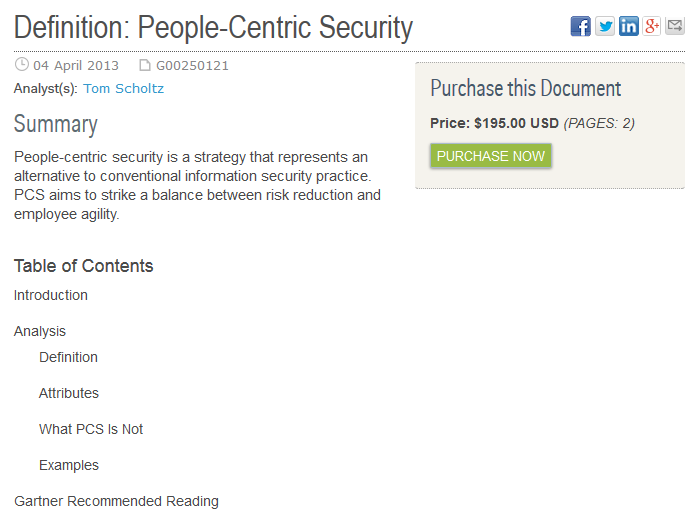Jump to the Attributes subsection
Image resolution: width=696 pixels, height=516 pixels.
click(x=69, y=393)
